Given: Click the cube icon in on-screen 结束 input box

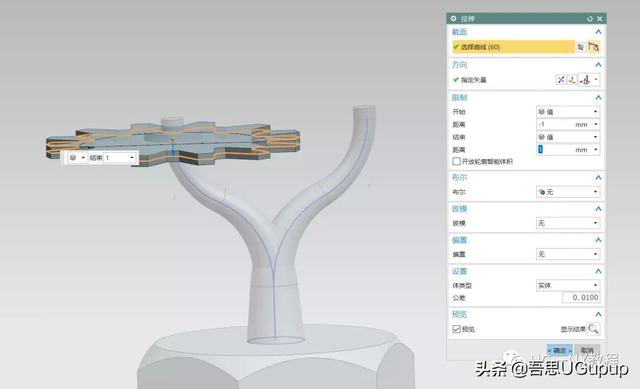Looking at the screenshot, I should [x=73, y=158].
